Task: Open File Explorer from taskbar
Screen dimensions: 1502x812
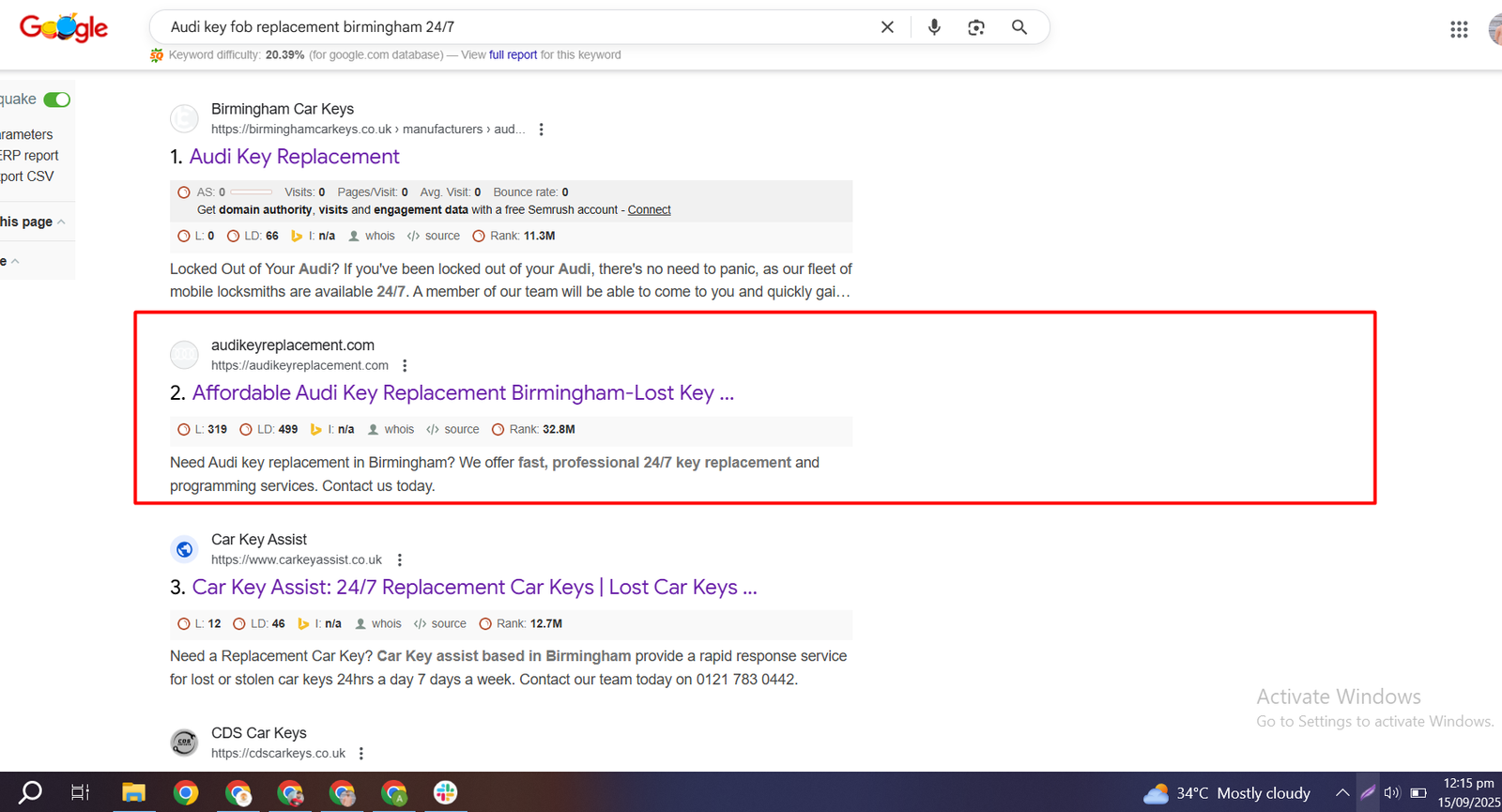Action: click(133, 793)
